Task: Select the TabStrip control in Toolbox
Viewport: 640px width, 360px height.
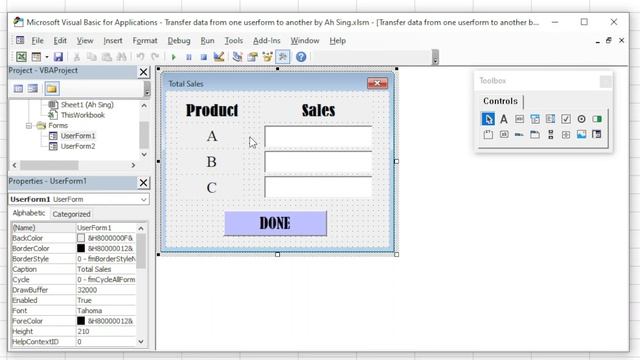Action: pos(519,134)
